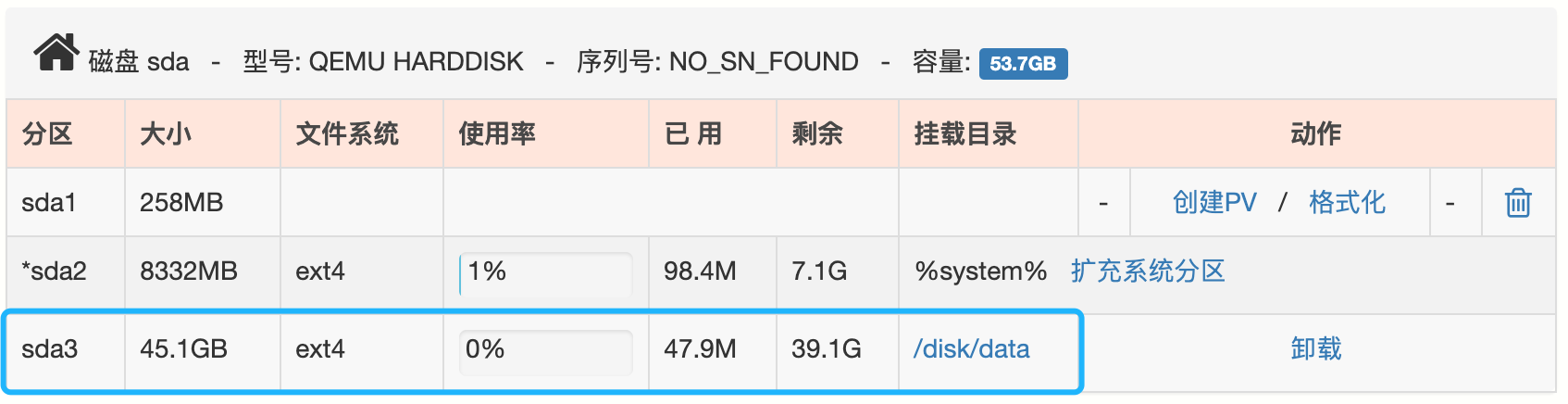This screenshot has height=404, width=1568.
Task: Click 扩充系统分区 link for sda2
Action: pyautogui.click(x=1148, y=271)
